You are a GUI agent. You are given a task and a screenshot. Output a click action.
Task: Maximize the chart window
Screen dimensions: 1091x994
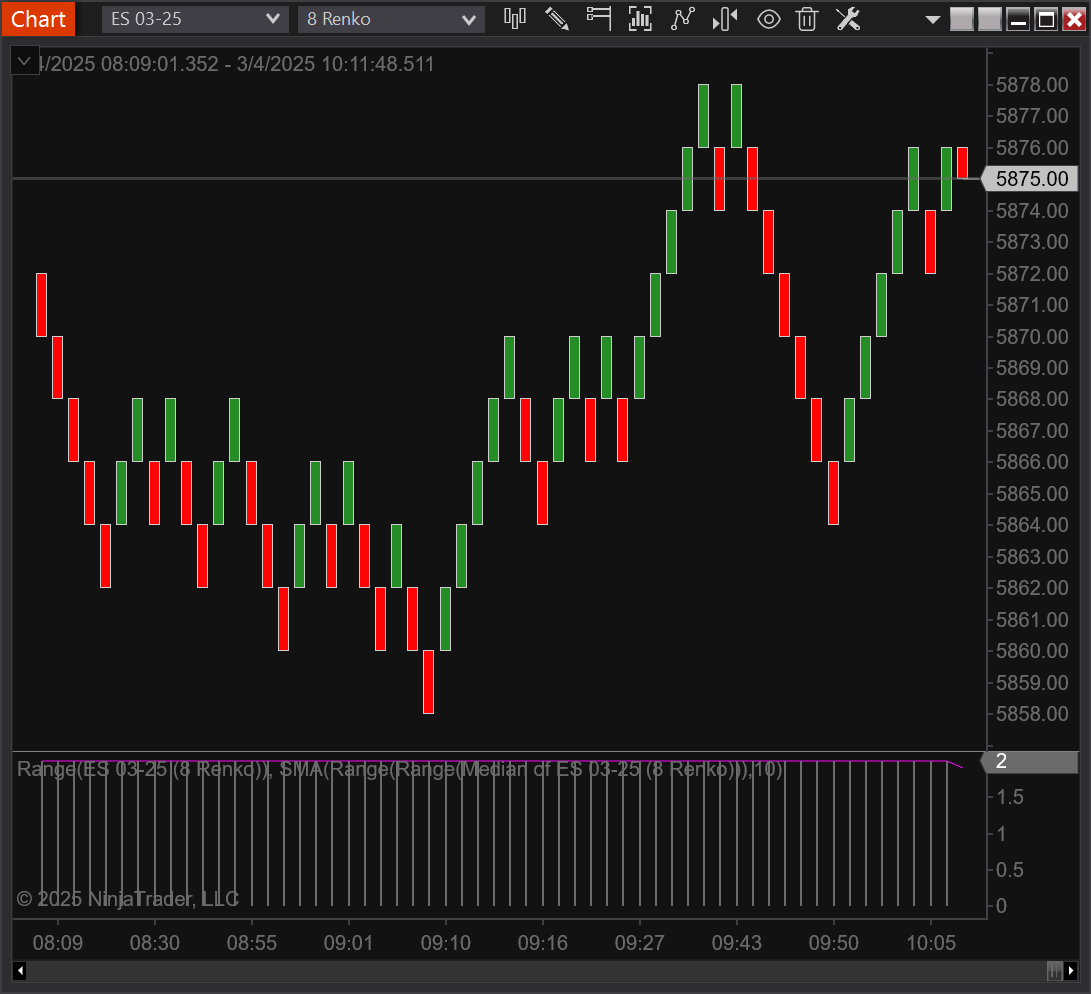pyautogui.click(x=1046, y=19)
